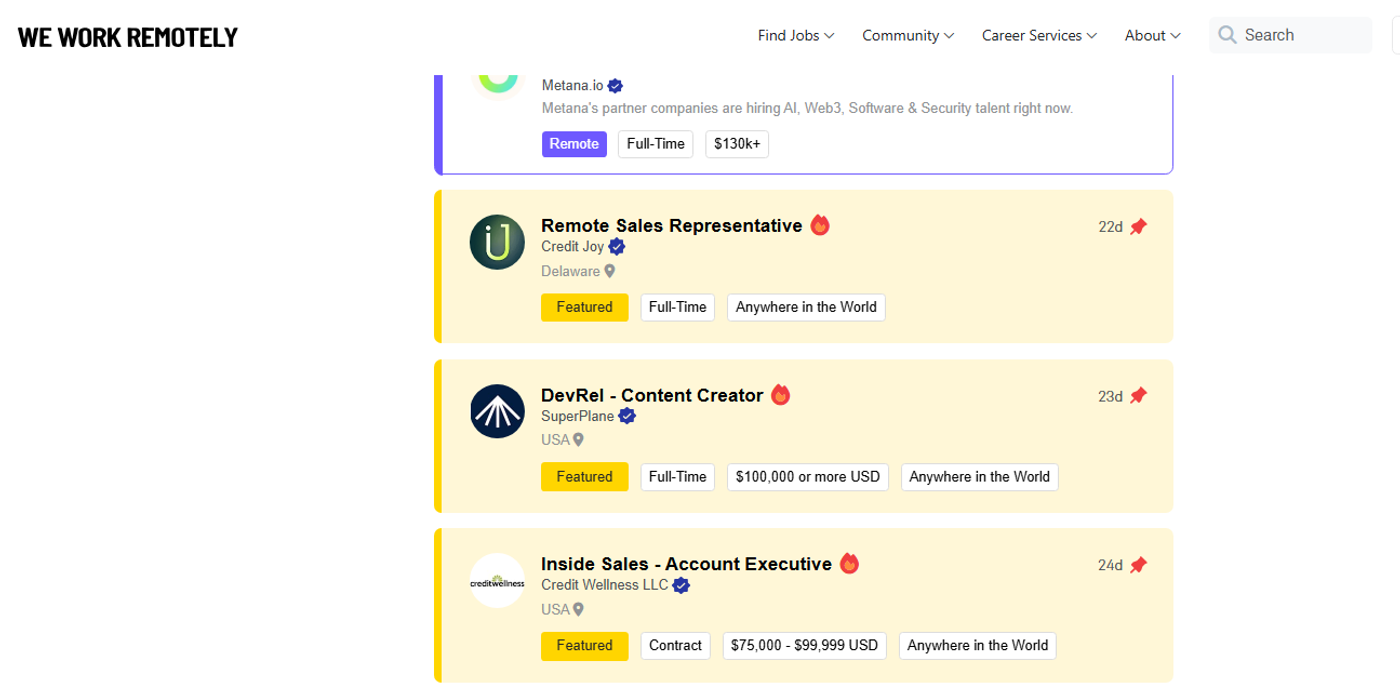Screen dimensions: 1400x685
Task: Select the Full-Time tag on Credit Joy listing
Action: pyautogui.click(x=677, y=307)
